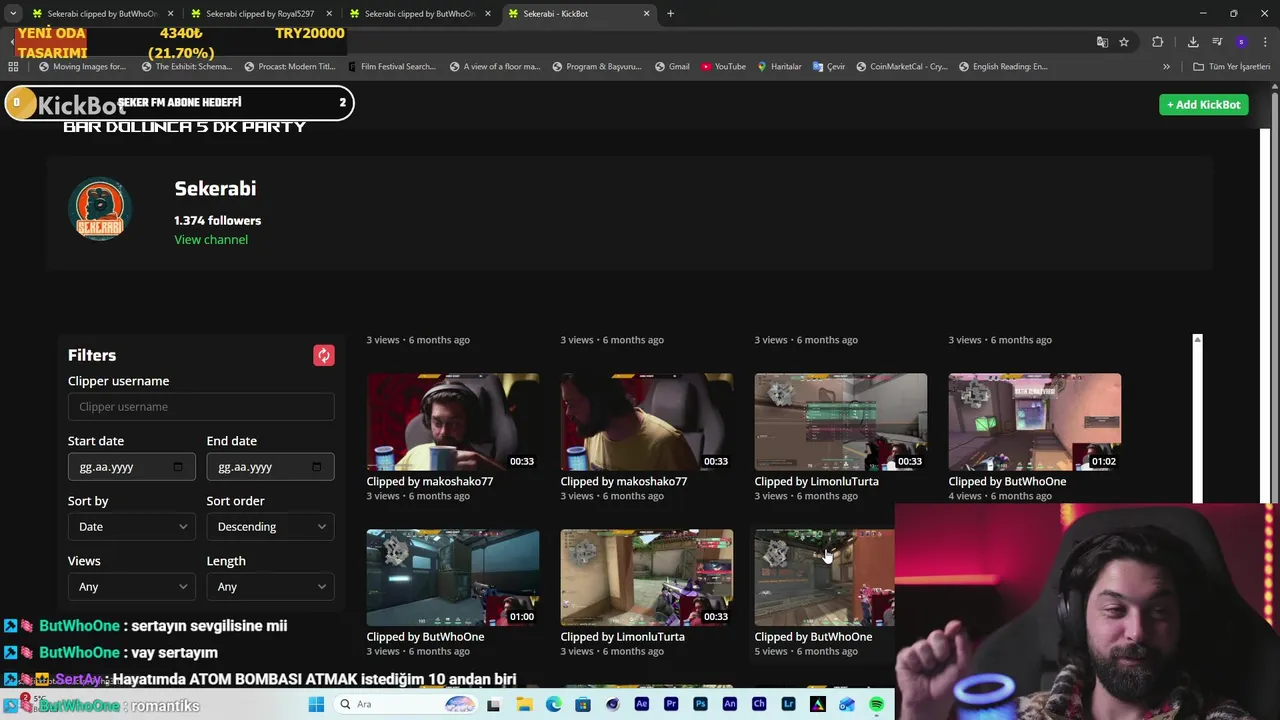Image resolution: width=1280 pixels, height=720 pixels.
Task: Open the translate page icon
Action: (1102, 42)
